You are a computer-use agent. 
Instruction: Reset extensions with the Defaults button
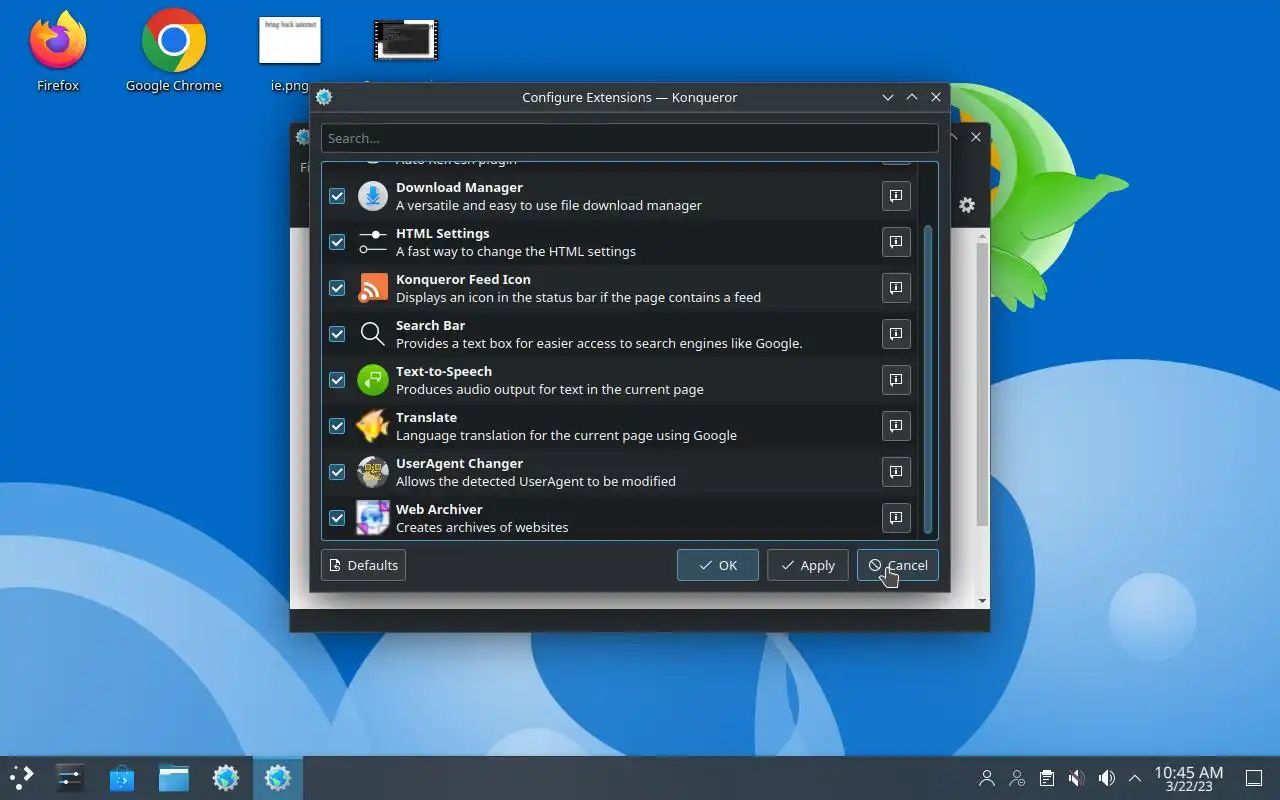coord(363,565)
